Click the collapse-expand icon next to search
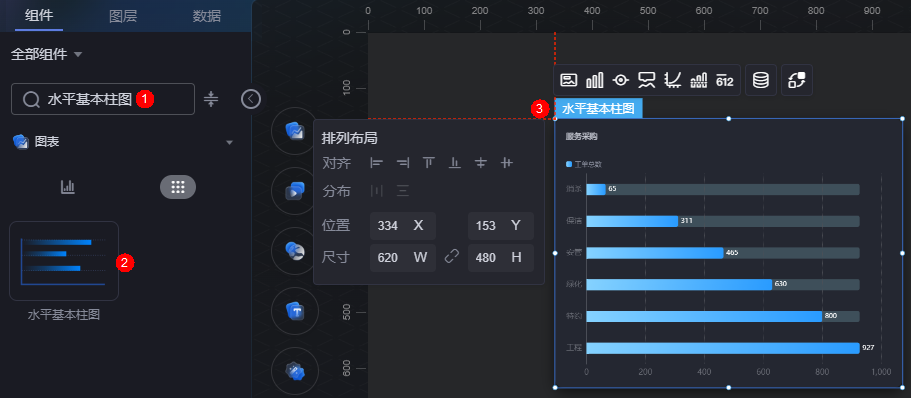Screen dimensions: 911x398 click(211, 99)
